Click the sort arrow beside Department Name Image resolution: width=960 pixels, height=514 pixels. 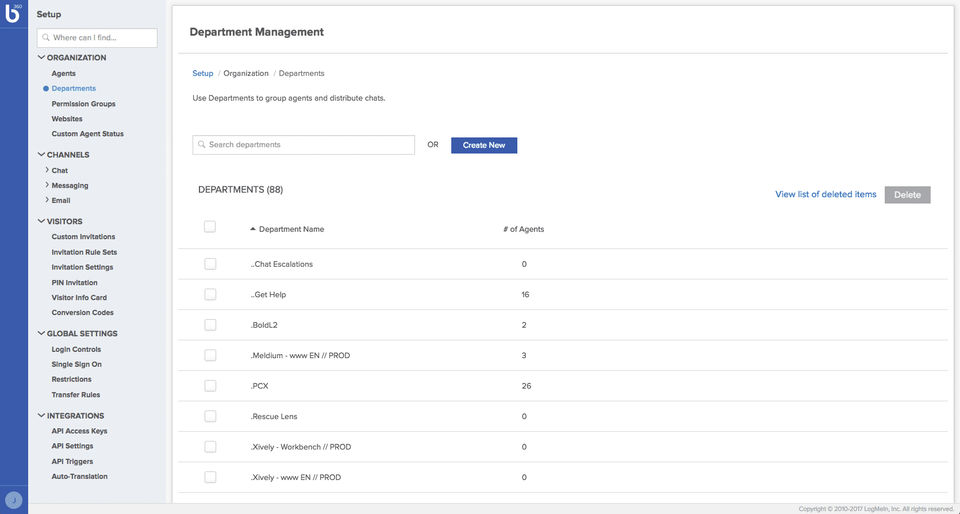tap(252, 229)
